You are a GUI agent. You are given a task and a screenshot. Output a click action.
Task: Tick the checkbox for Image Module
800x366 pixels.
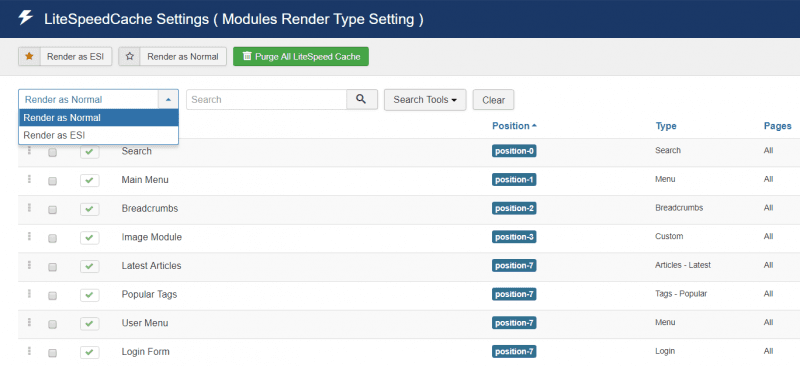pos(52,238)
